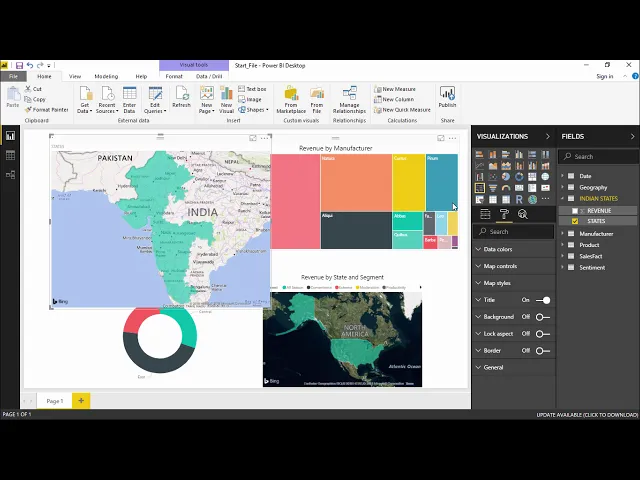Open the Get Data dropdown

[x=84, y=100]
